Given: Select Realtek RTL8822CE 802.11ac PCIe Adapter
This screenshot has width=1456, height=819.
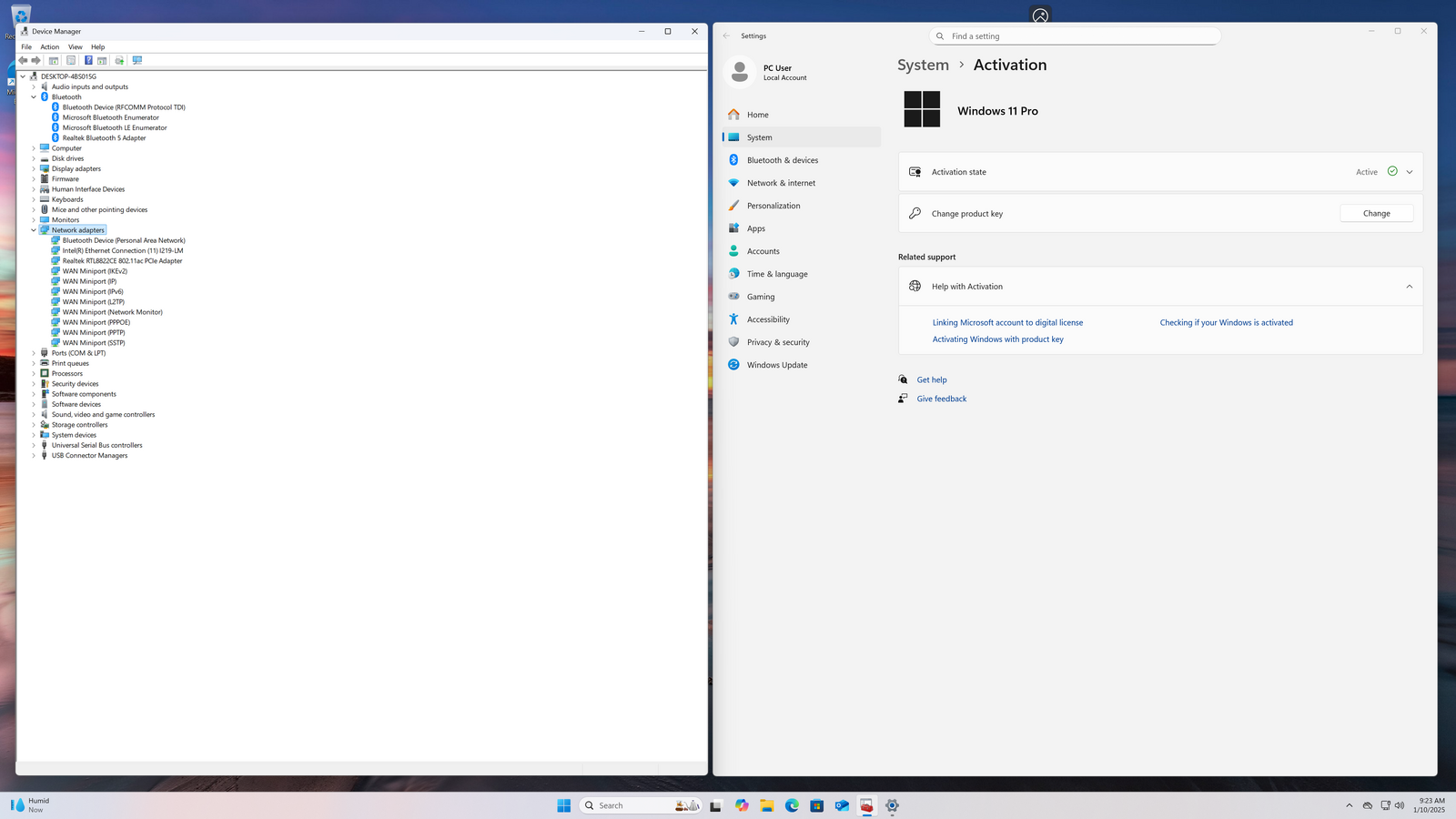Looking at the screenshot, I should [x=122, y=261].
